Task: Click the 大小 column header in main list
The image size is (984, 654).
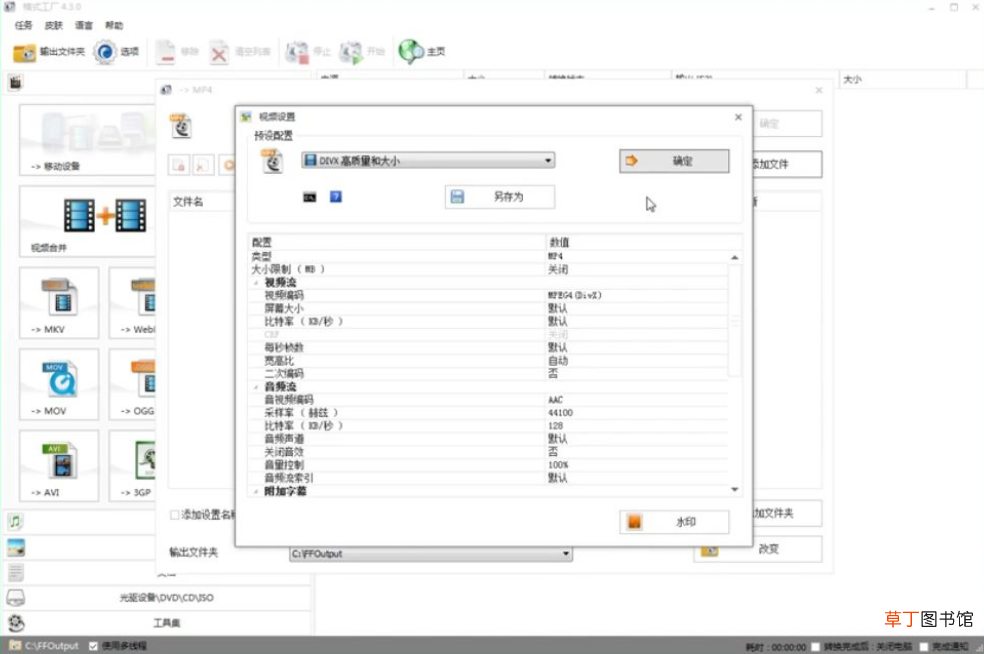Action: coord(902,80)
